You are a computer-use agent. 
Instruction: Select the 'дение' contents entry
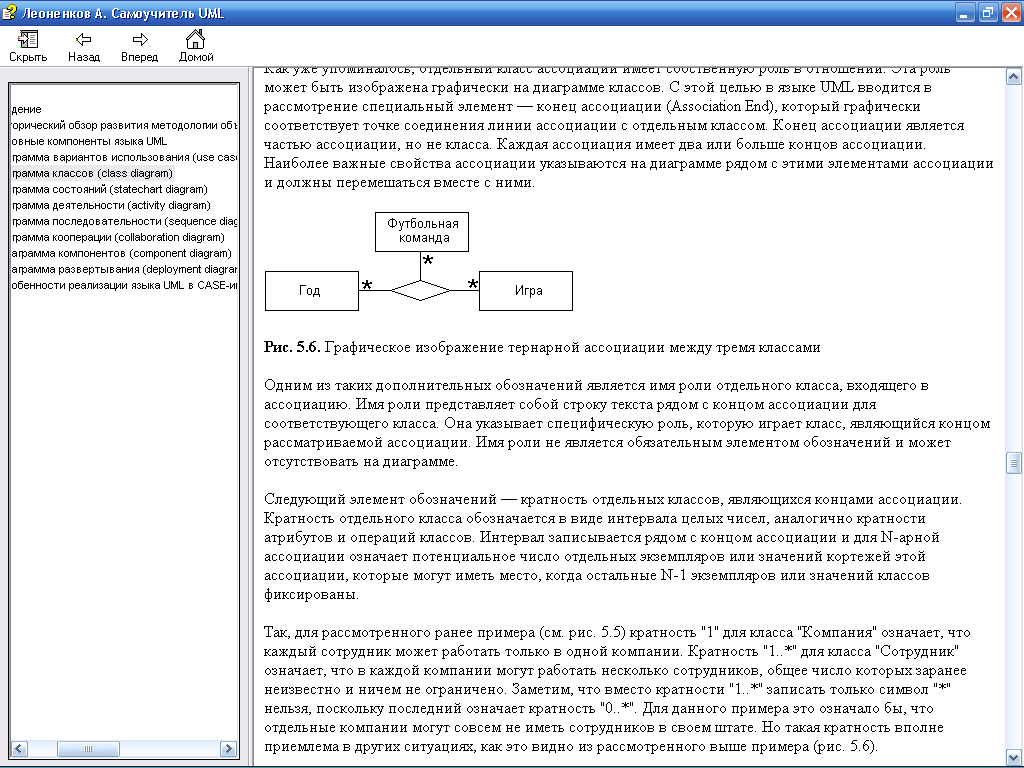tap(26, 109)
